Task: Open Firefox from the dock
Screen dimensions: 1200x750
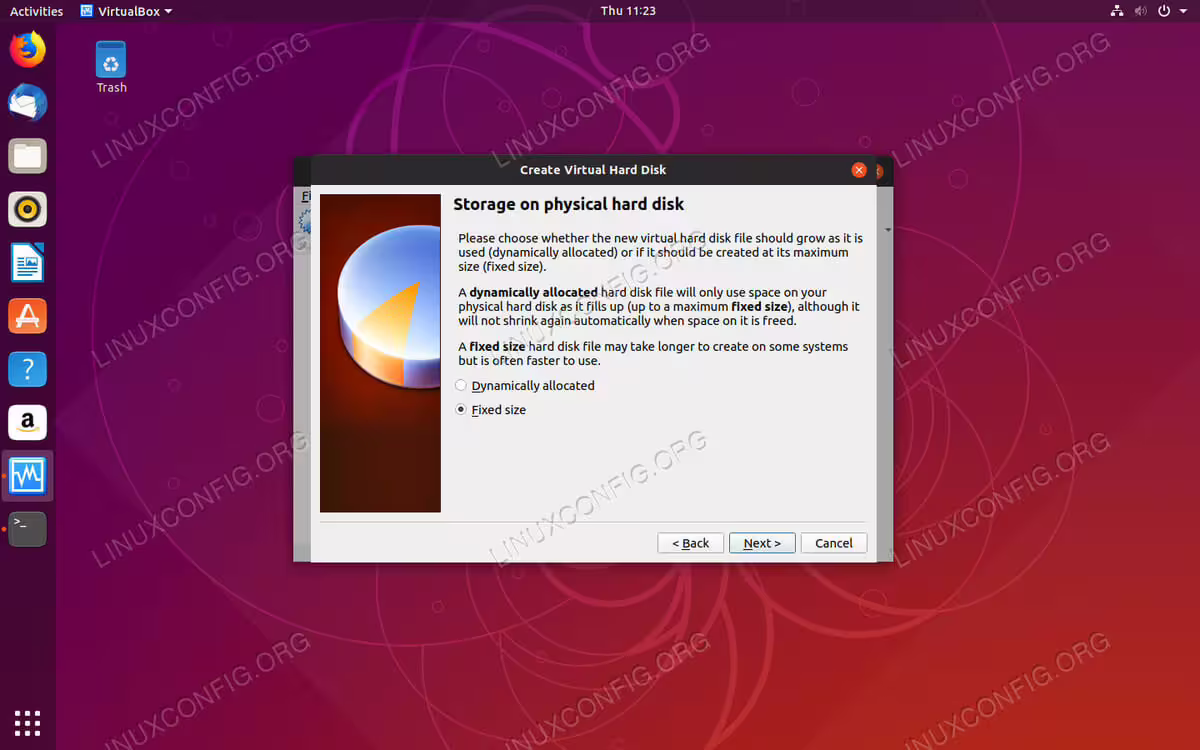Action: pos(27,49)
